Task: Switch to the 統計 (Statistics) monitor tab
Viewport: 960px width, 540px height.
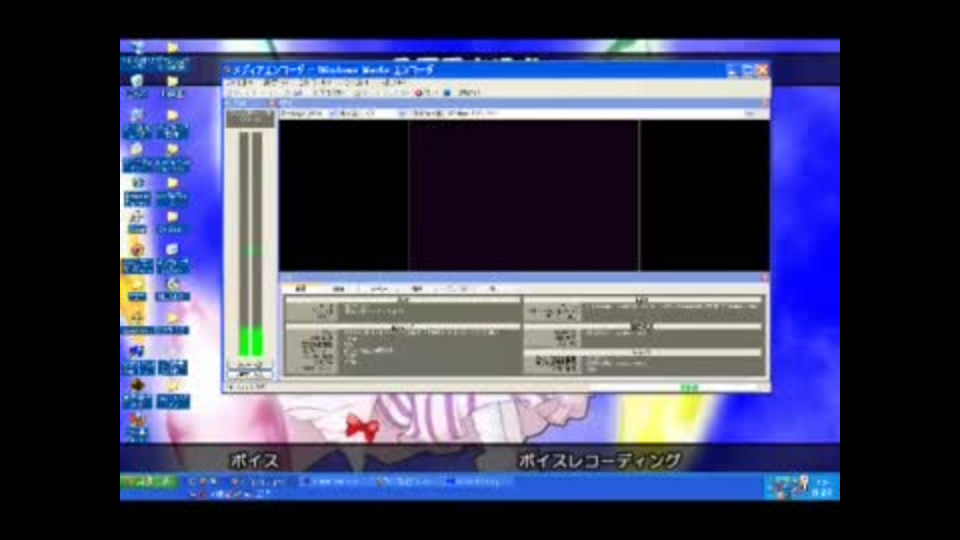Action: point(339,288)
